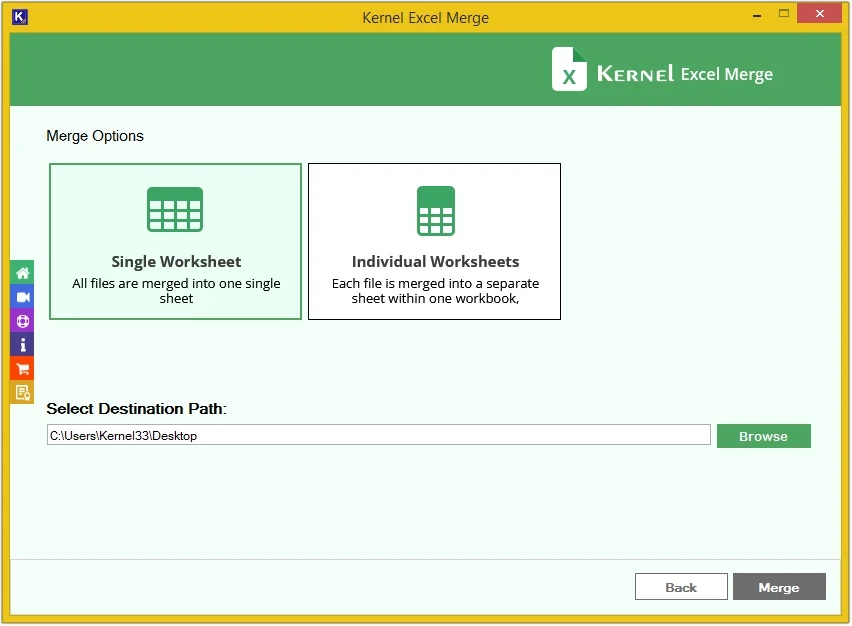Click the Single Worksheet grid icon

click(175, 209)
